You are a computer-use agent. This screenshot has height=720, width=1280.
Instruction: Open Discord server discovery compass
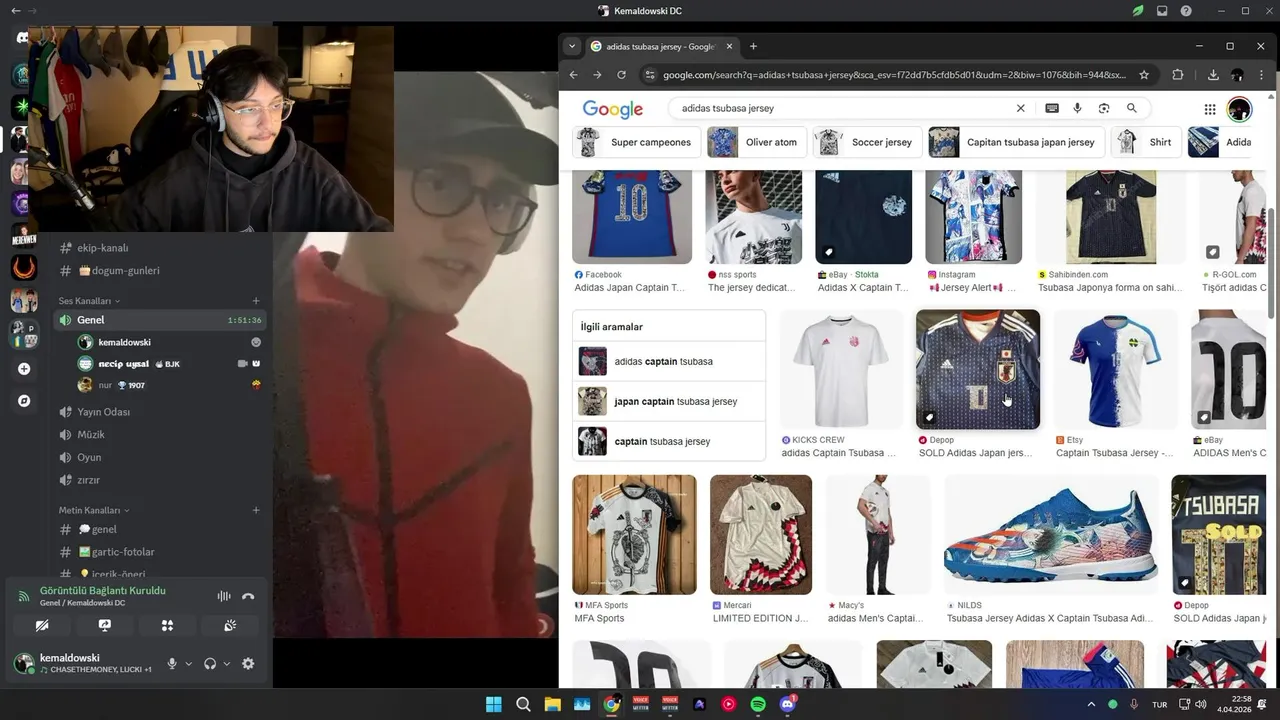24,401
